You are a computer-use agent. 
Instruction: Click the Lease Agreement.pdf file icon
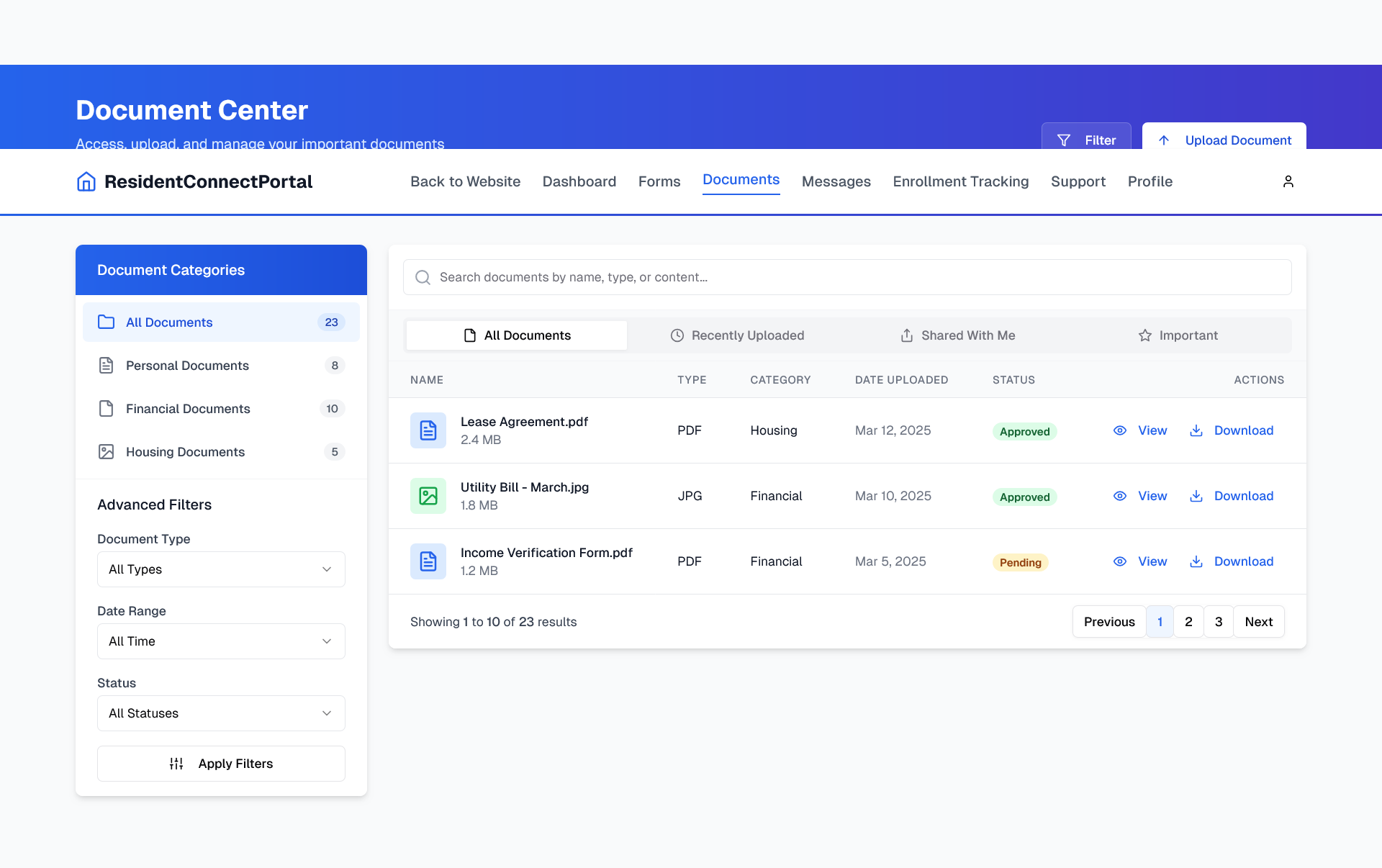click(428, 430)
